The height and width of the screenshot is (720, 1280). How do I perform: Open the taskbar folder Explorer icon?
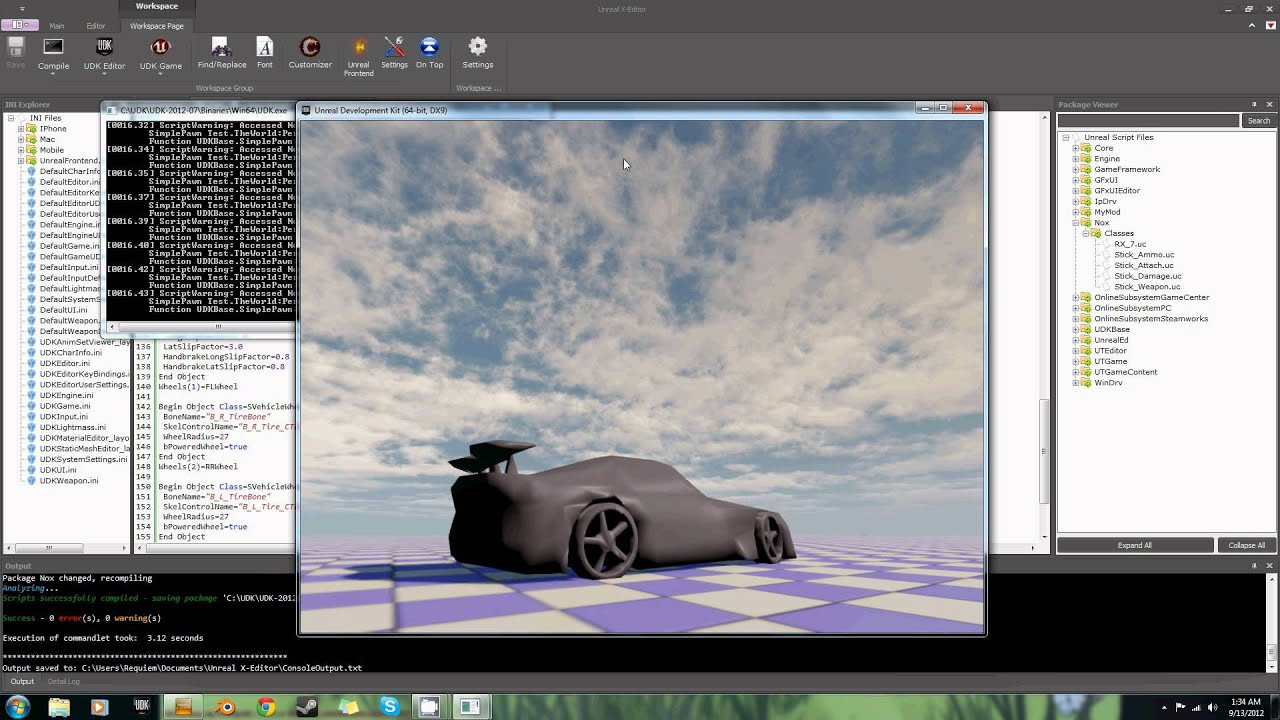(59, 707)
